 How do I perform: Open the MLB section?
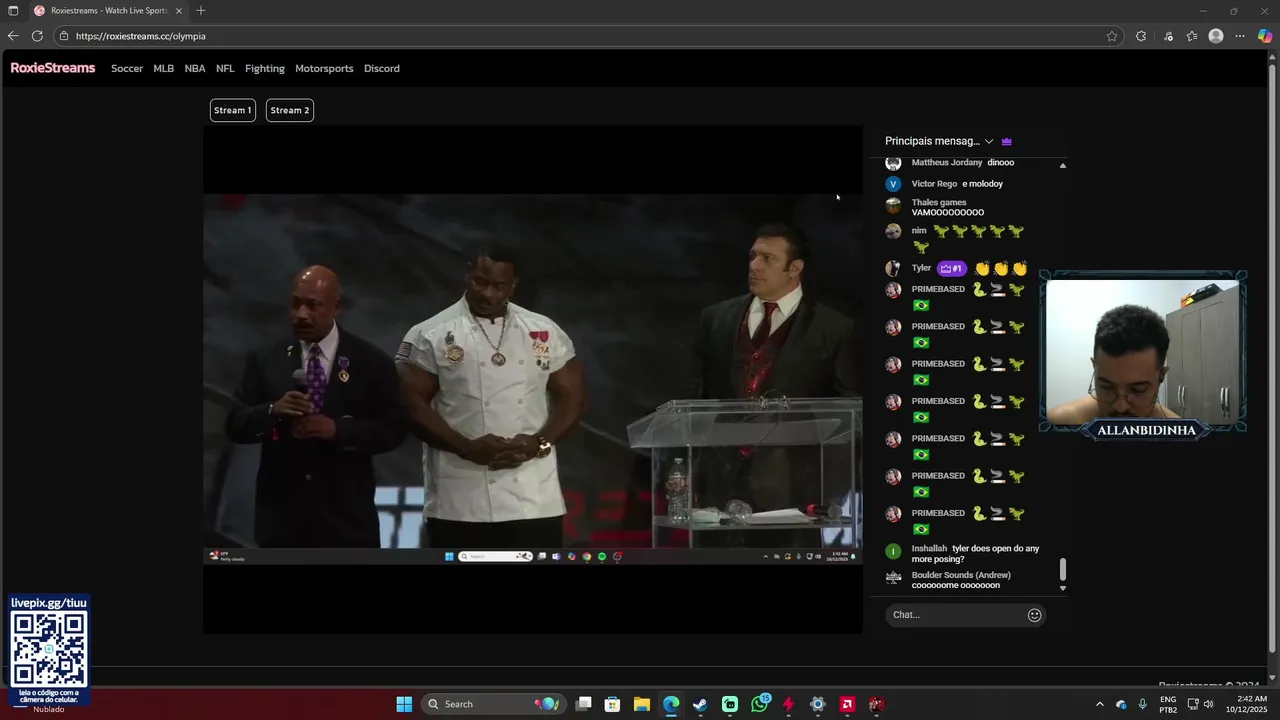click(x=164, y=69)
